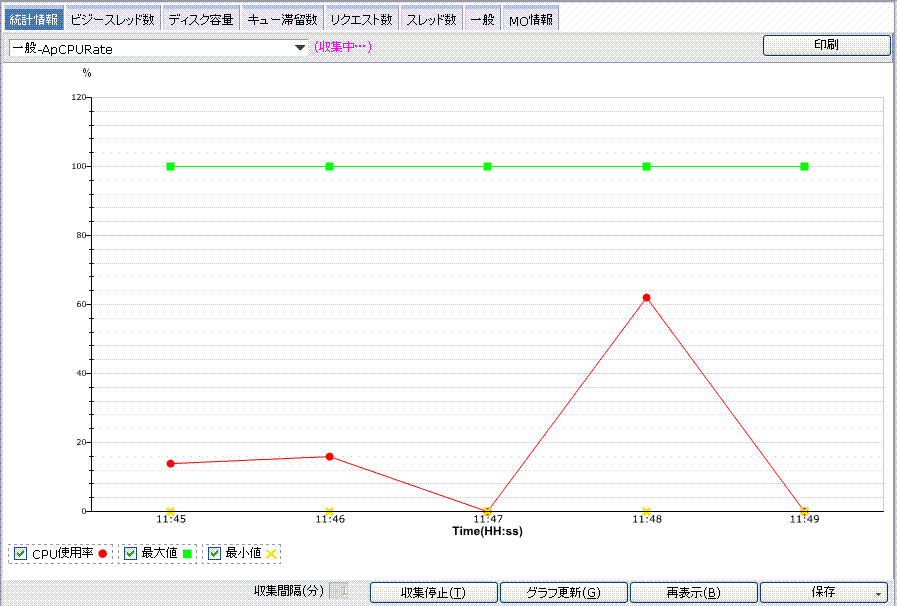Select the MO情報 tab
The image size is (897, 606).
click(530, 20)
